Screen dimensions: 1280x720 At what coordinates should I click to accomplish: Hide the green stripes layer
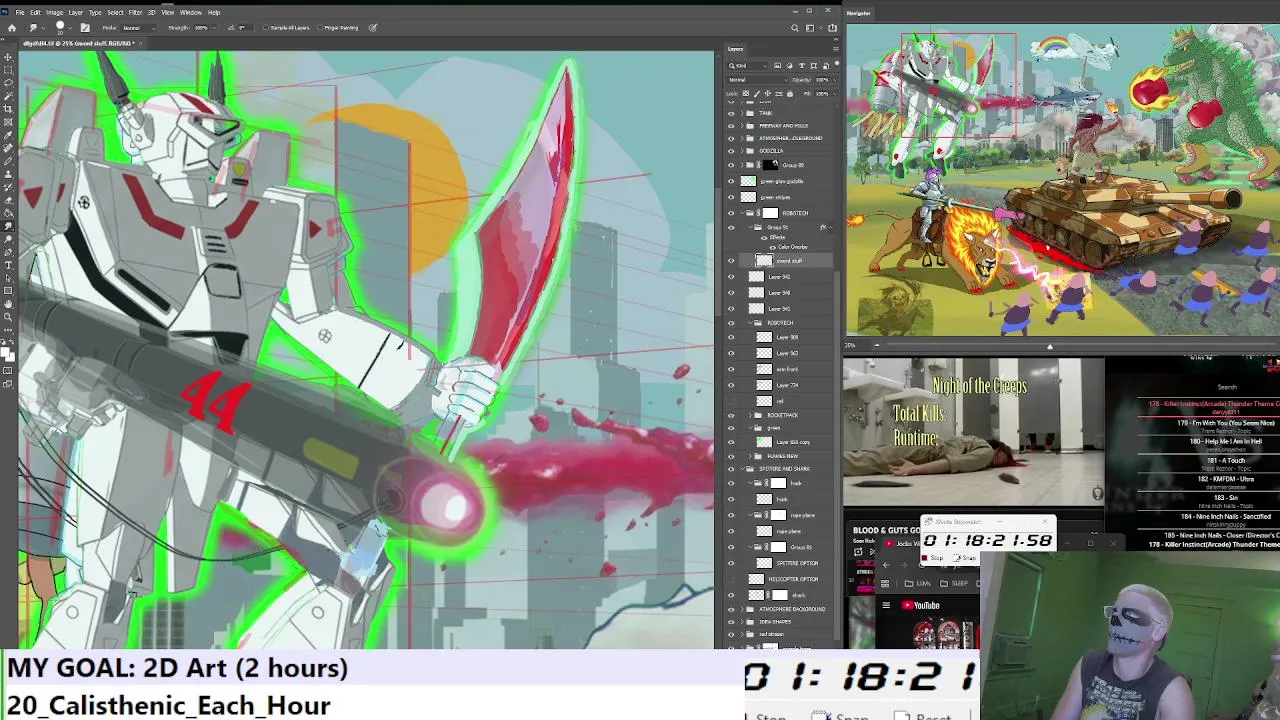click(731, 197)
